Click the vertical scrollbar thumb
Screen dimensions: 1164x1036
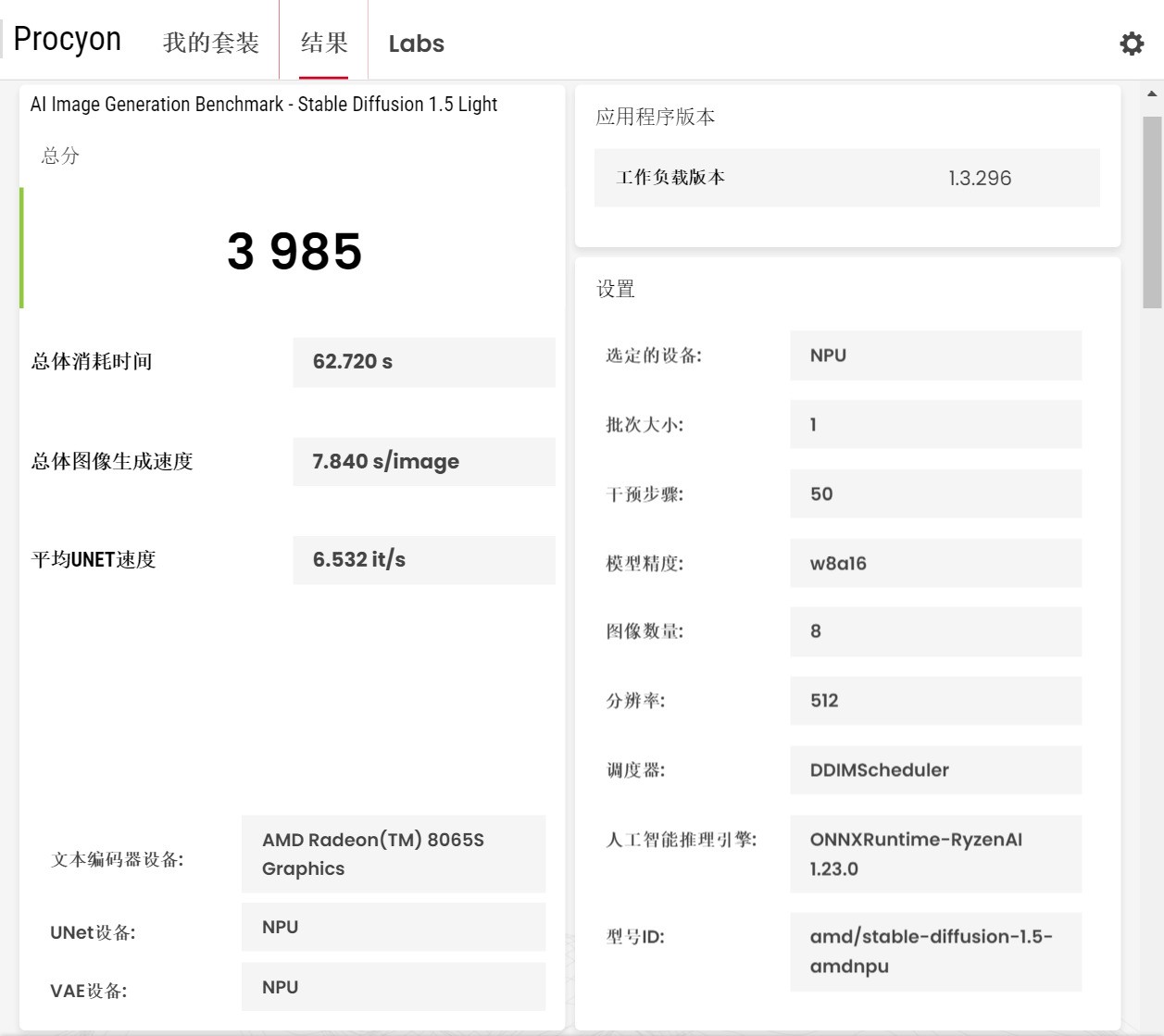pyautogui.click(x=1152, y=212)
